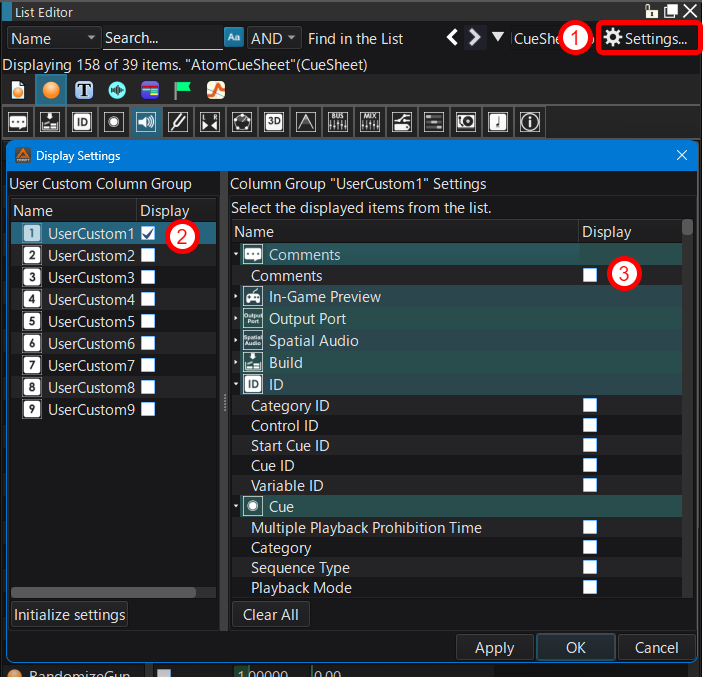This screenshot has width=703, height=677.
Task: Select the CueSheet file filter icon
Action: pos(18,90)
